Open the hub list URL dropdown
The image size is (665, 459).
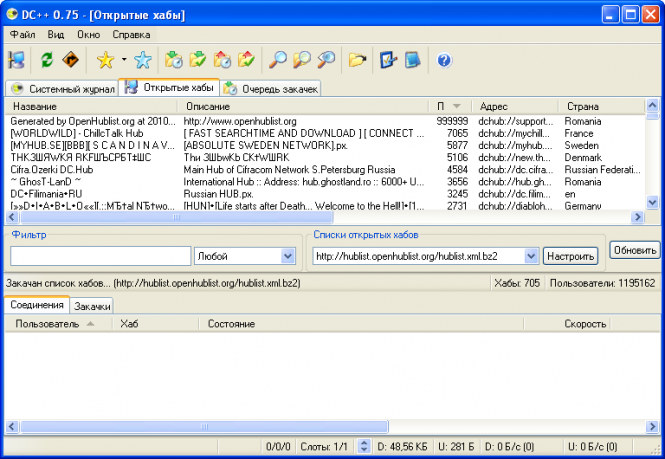point(425,256)
